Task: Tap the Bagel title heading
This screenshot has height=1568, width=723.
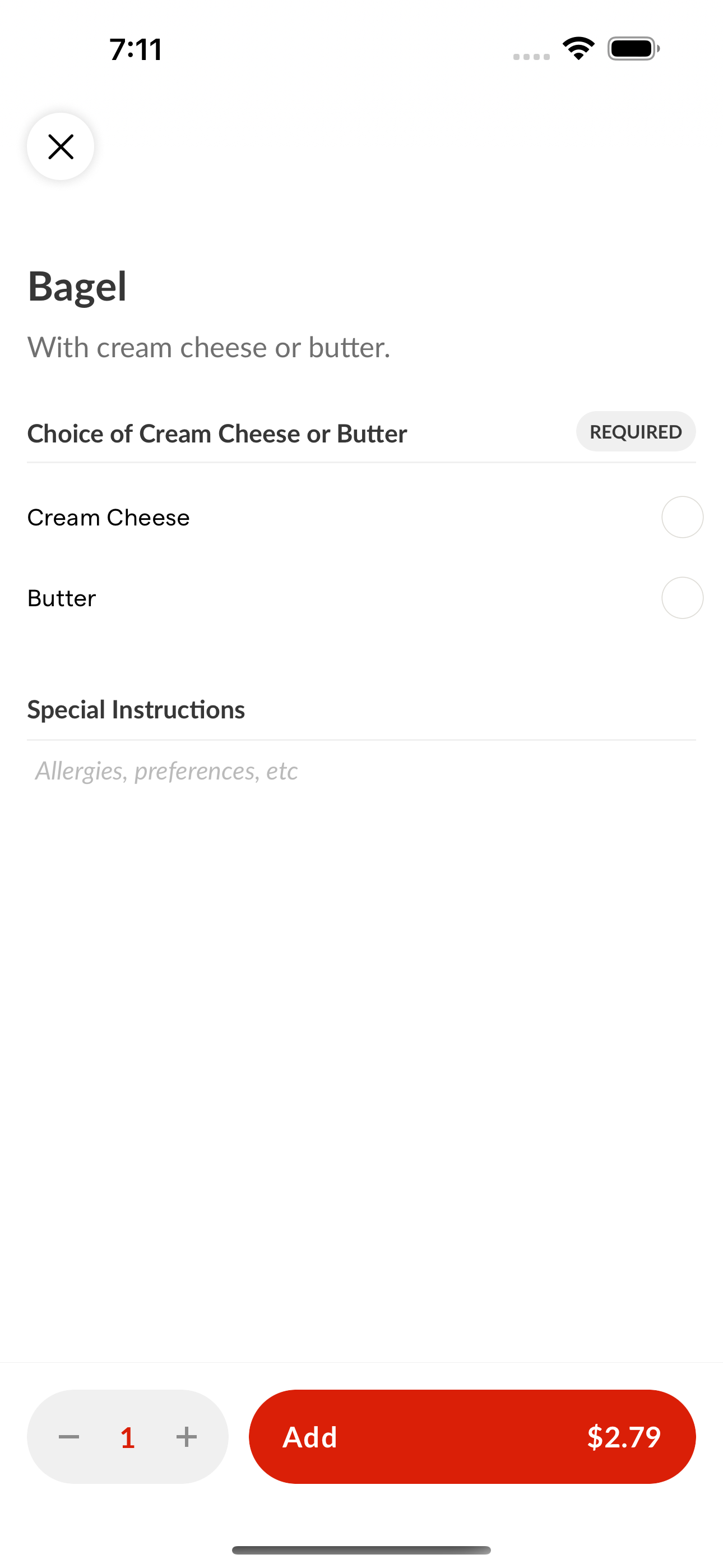Action: [x=77, y=286]
